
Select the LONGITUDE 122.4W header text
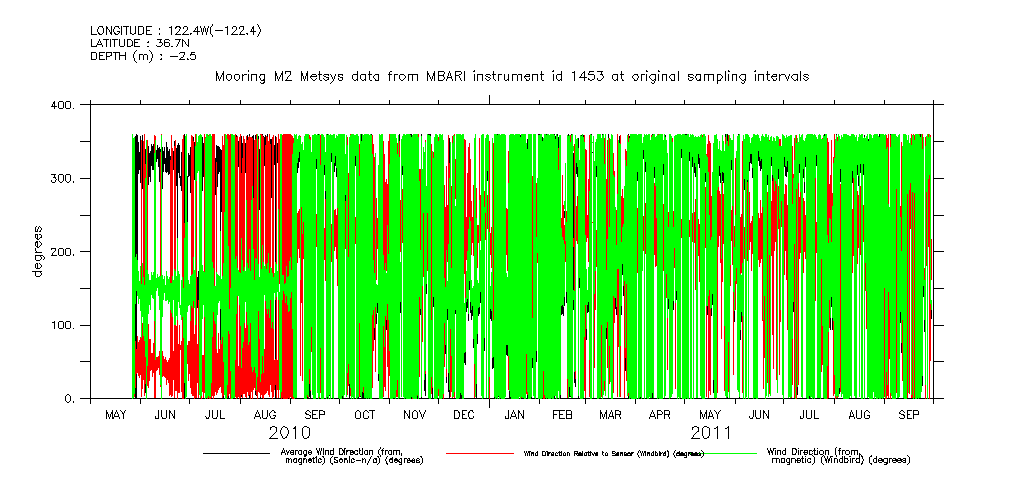pyautogui.click(x=163, y=31)
